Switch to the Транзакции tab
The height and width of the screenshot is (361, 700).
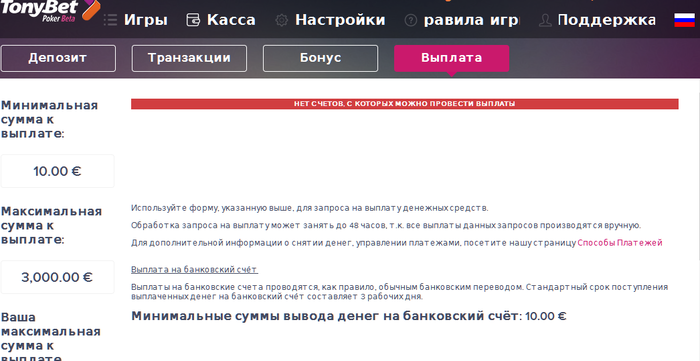[x=189, y=58]
